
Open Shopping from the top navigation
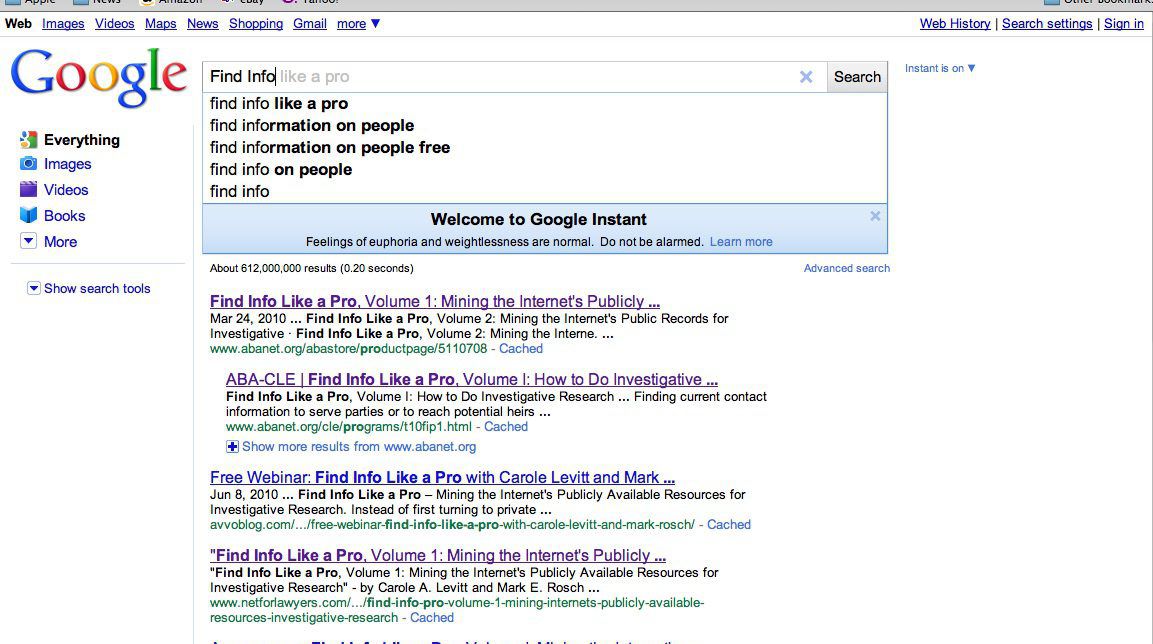pos(256,24)
